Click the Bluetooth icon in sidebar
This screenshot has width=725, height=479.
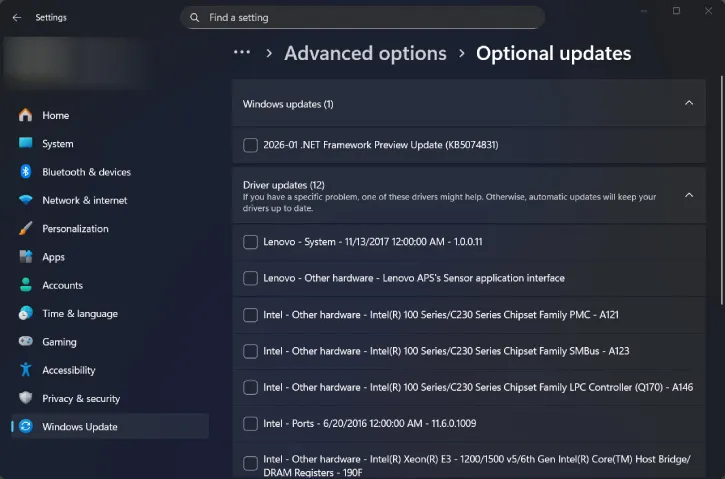pos(26,172)
